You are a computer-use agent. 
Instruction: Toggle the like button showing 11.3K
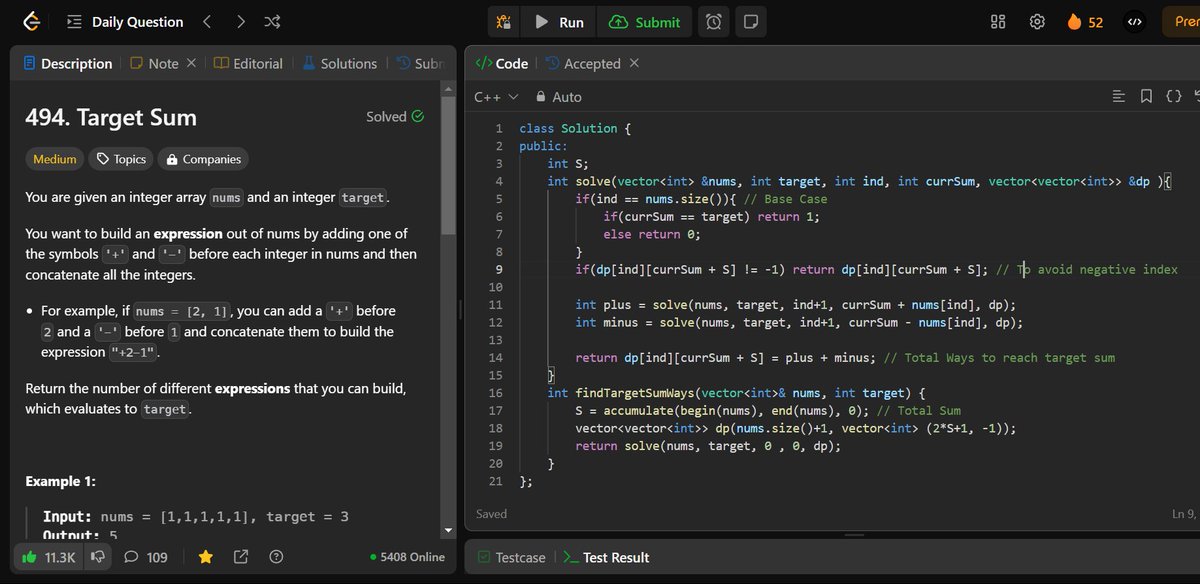pyautogui.click(x=47, y=557)
